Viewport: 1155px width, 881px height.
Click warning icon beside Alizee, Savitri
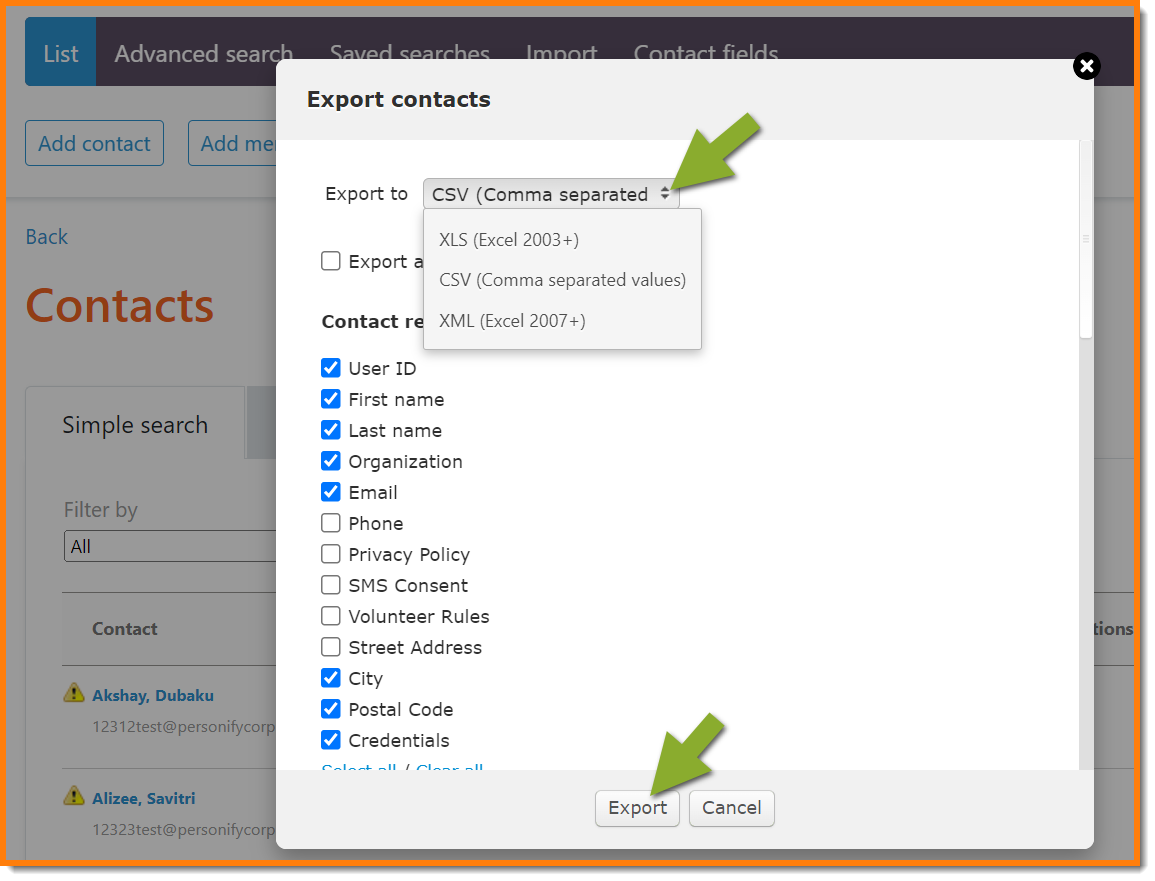74,796
